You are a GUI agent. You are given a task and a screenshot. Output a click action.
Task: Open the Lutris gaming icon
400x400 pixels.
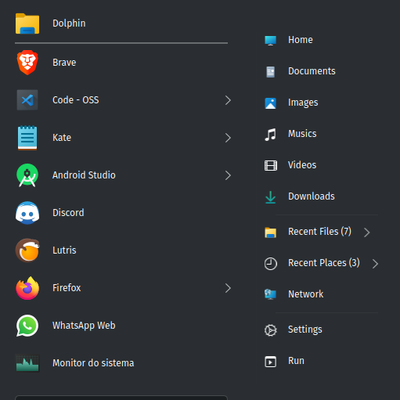[27, 250]
